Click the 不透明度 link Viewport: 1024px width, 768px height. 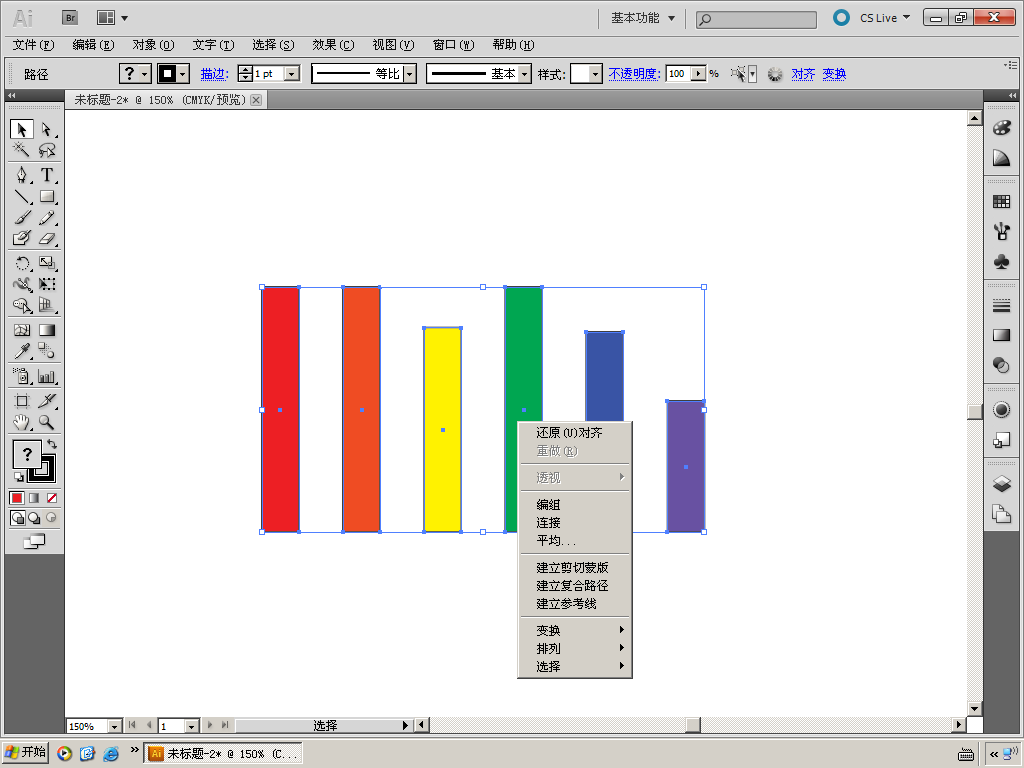635,74
